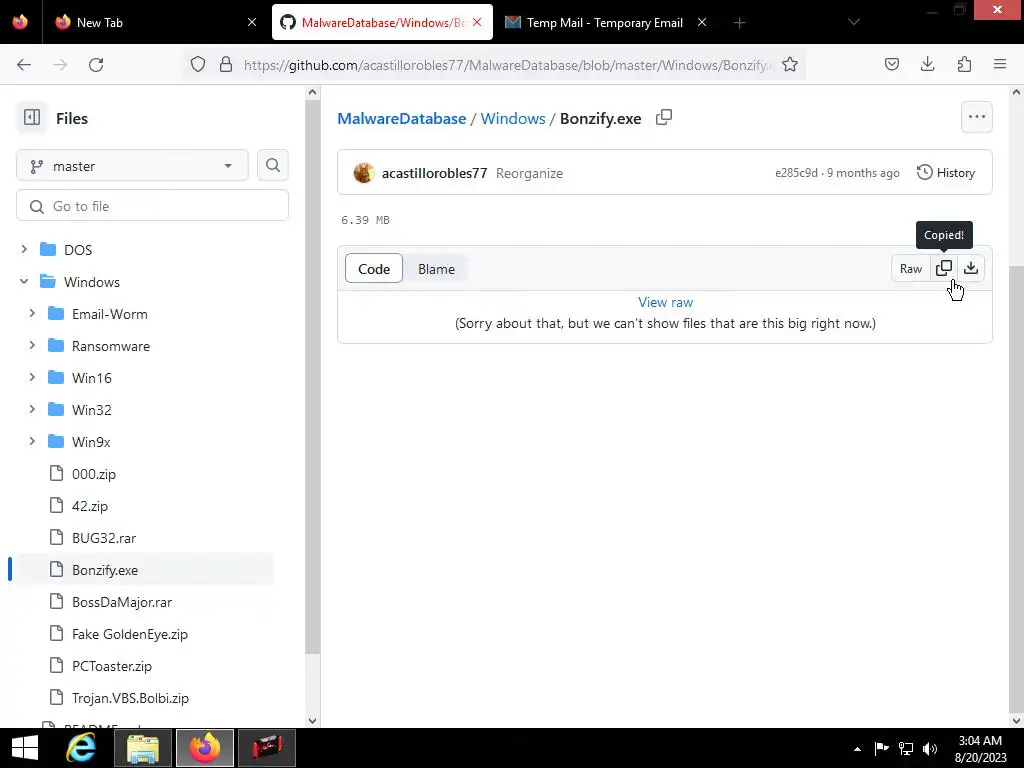Open PCToaster.zip file
The height and width of the screenshot is (768, 1024).
tap(112, 665)
